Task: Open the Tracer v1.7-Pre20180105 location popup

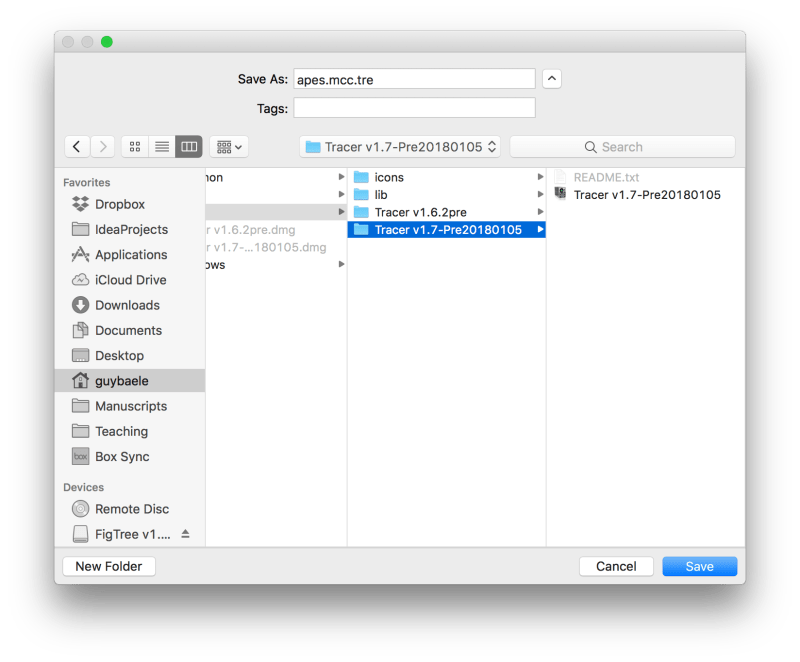Action: pyautogui.click(x=400, y=147)
